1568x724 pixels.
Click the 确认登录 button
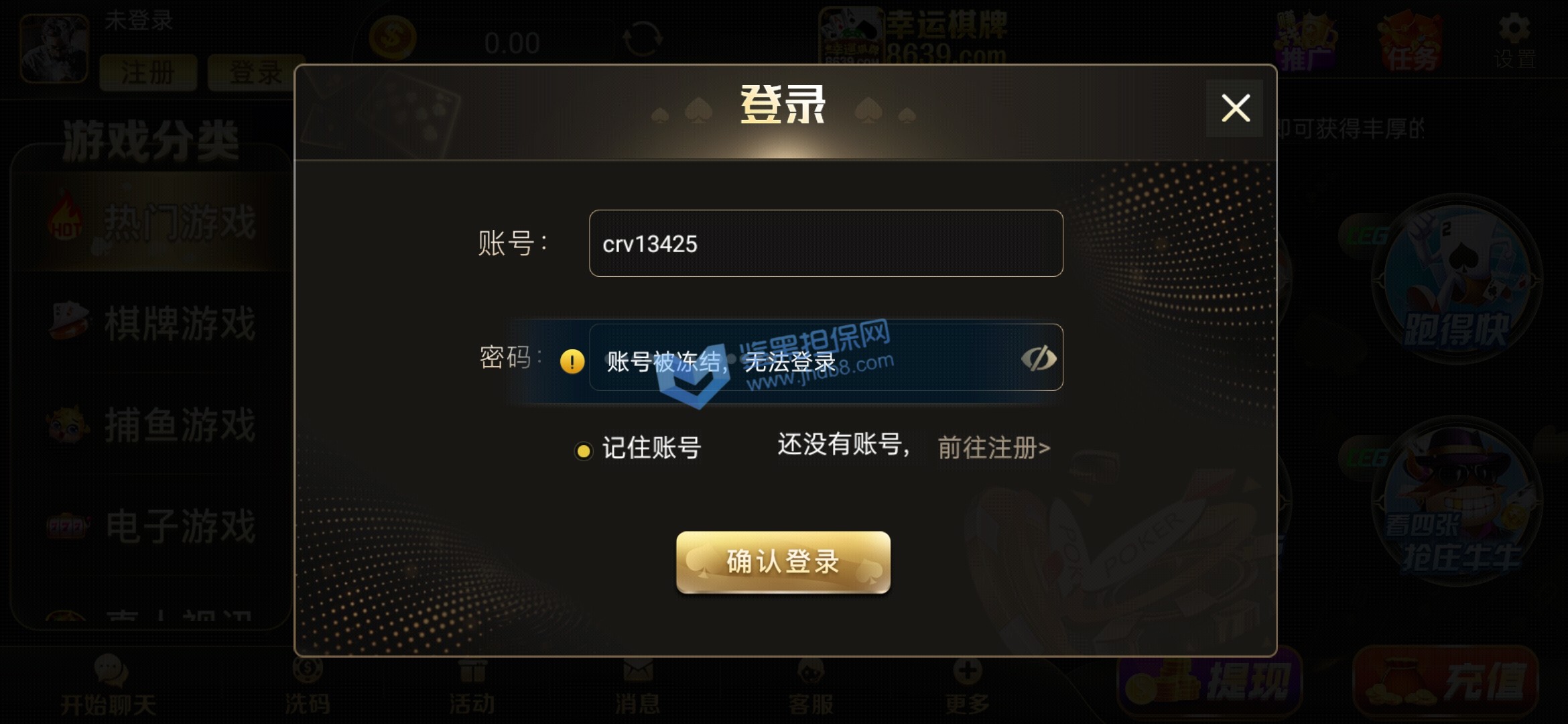pos(783,562)
